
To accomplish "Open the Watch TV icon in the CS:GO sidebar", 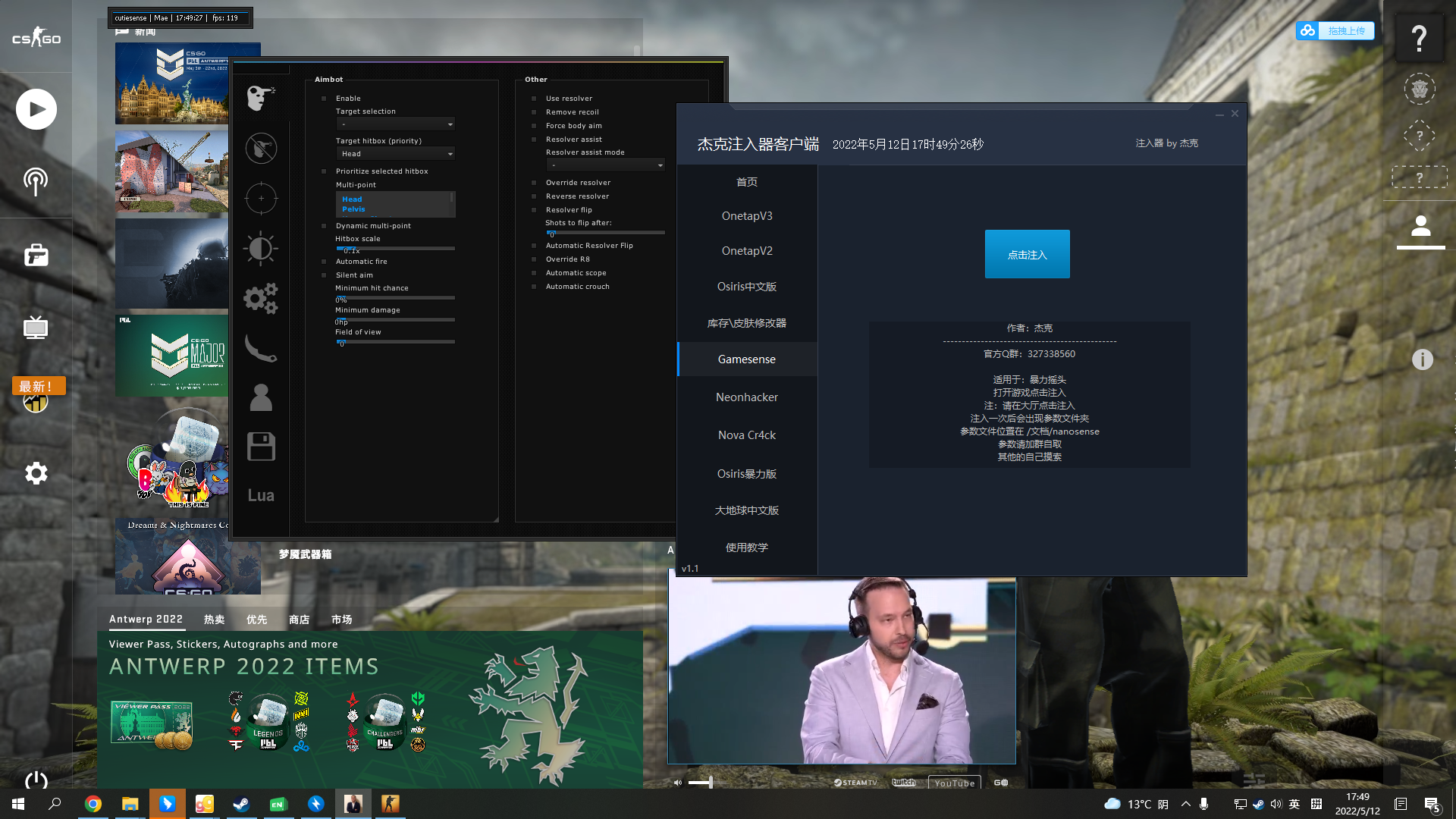I will coord(36,328).
